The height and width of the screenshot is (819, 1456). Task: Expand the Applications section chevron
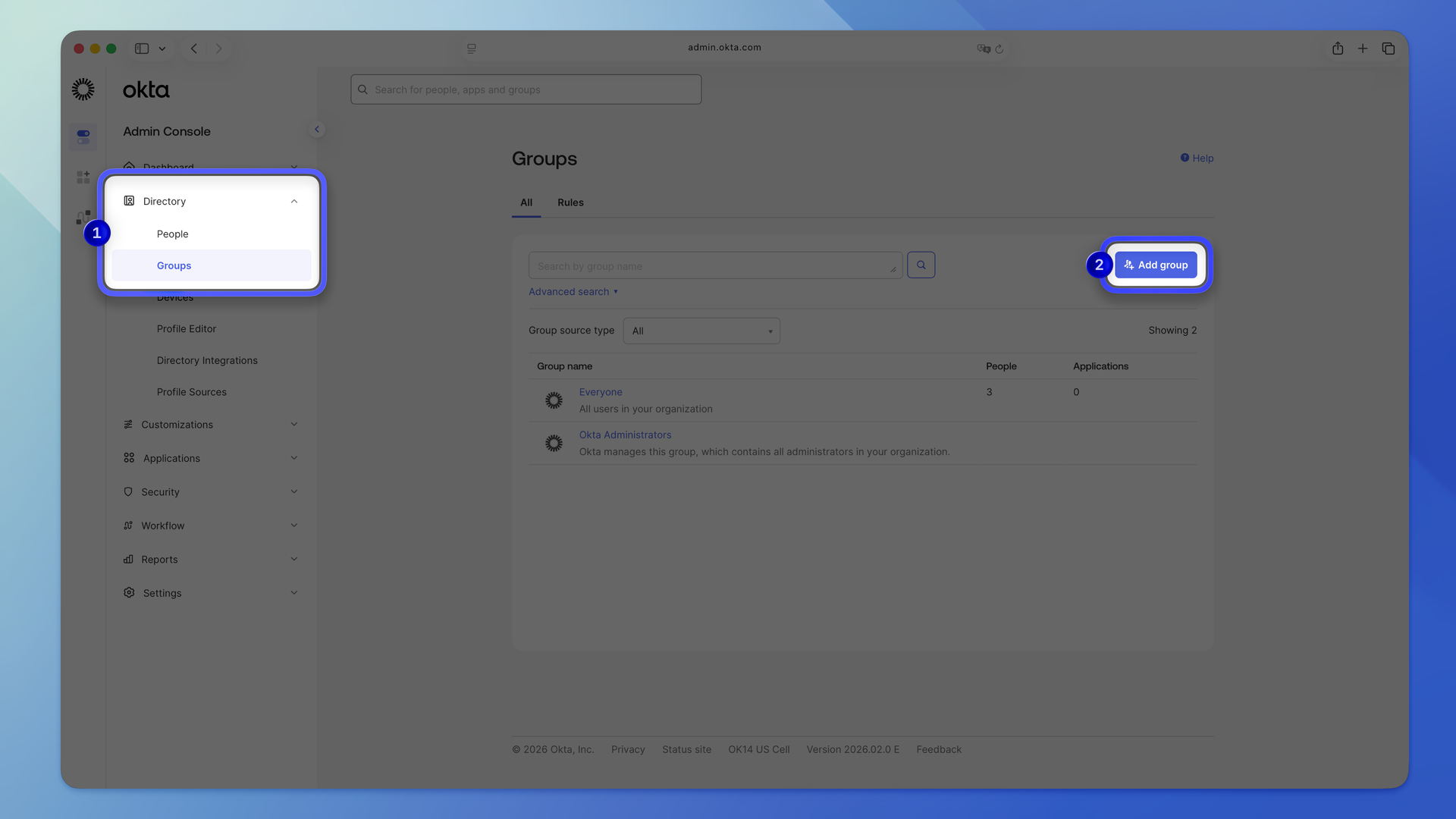(x=294, y=458)
